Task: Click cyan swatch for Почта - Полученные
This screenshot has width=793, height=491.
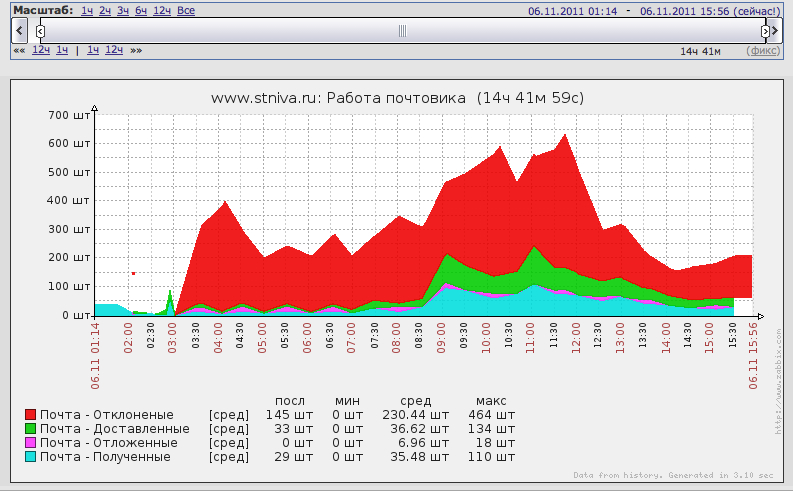Action: pos(31,456)
